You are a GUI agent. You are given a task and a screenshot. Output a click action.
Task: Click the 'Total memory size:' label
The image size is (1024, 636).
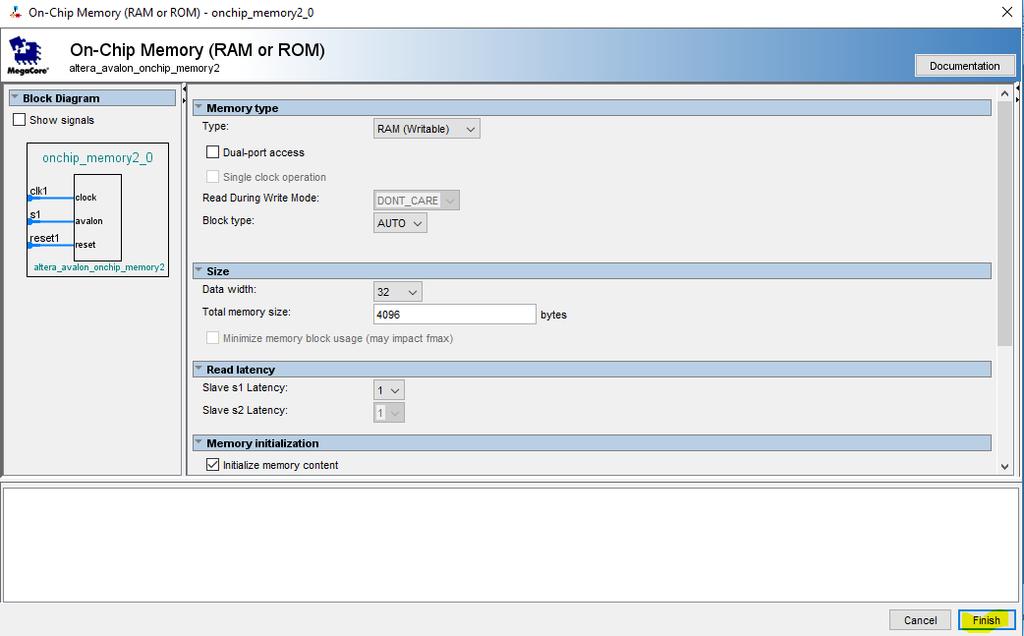point(246,312)
